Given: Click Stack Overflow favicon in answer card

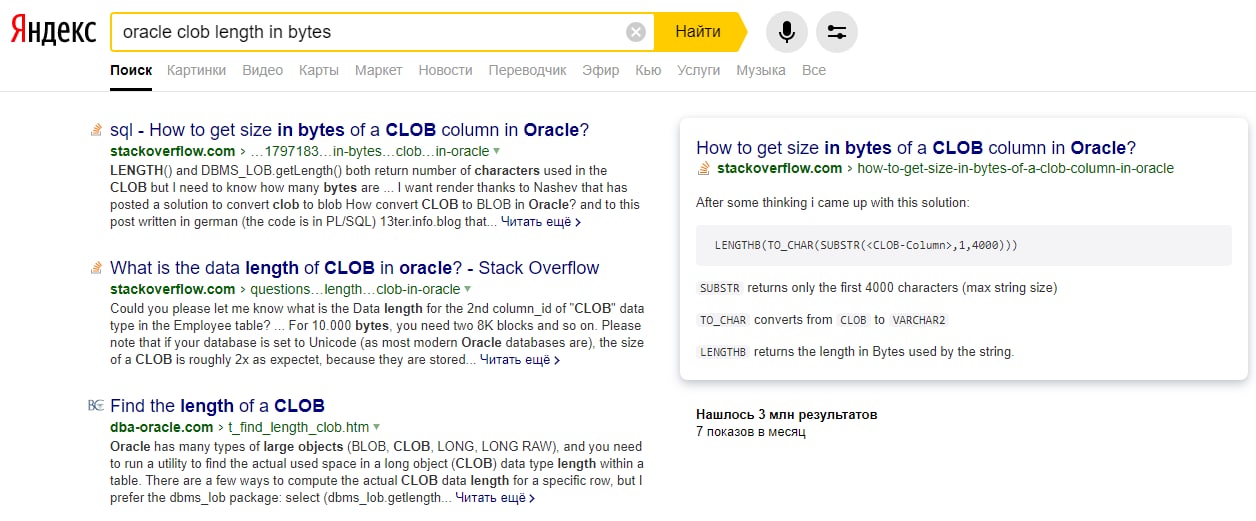Looking at the screenshot, I should coord(704,168).
